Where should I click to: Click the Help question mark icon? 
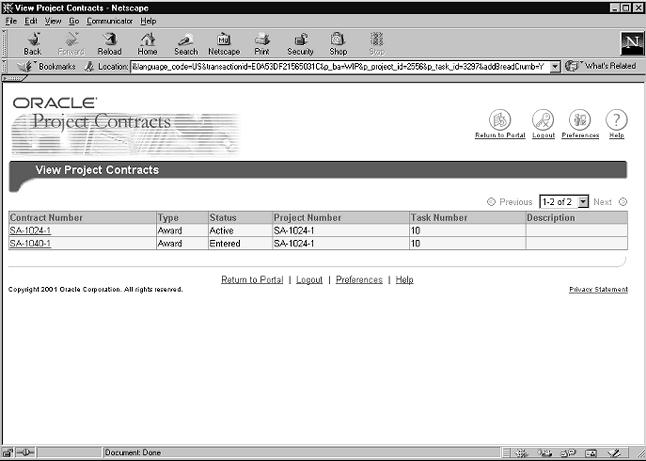[x=616, y=120]
